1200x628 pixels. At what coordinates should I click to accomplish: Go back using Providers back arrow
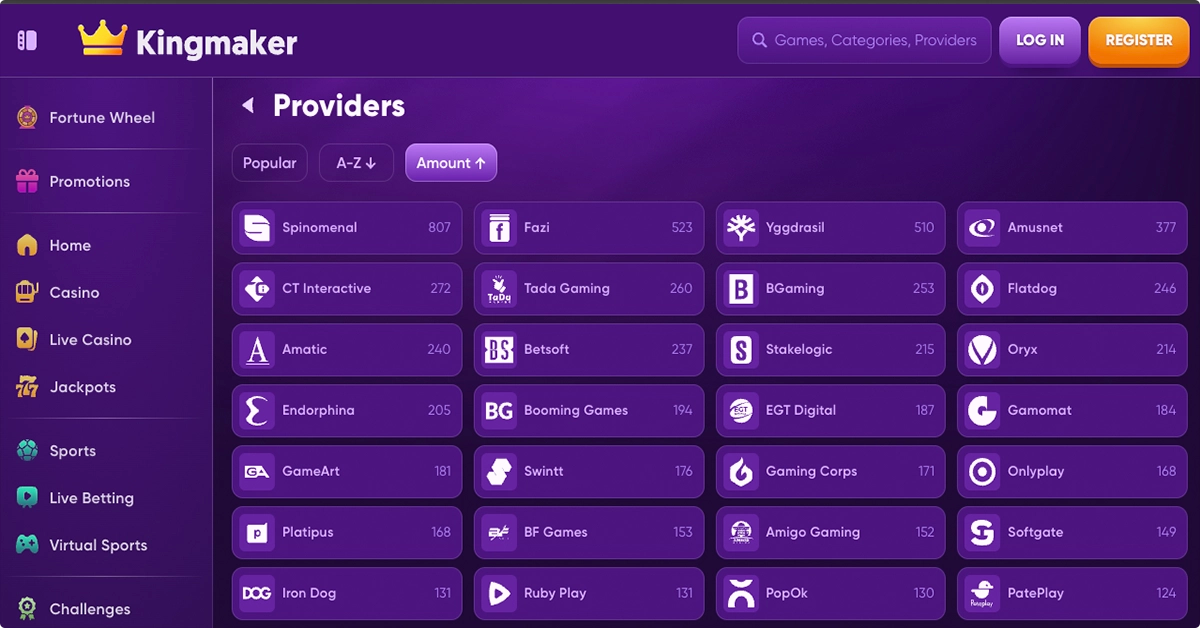point(248,105)
